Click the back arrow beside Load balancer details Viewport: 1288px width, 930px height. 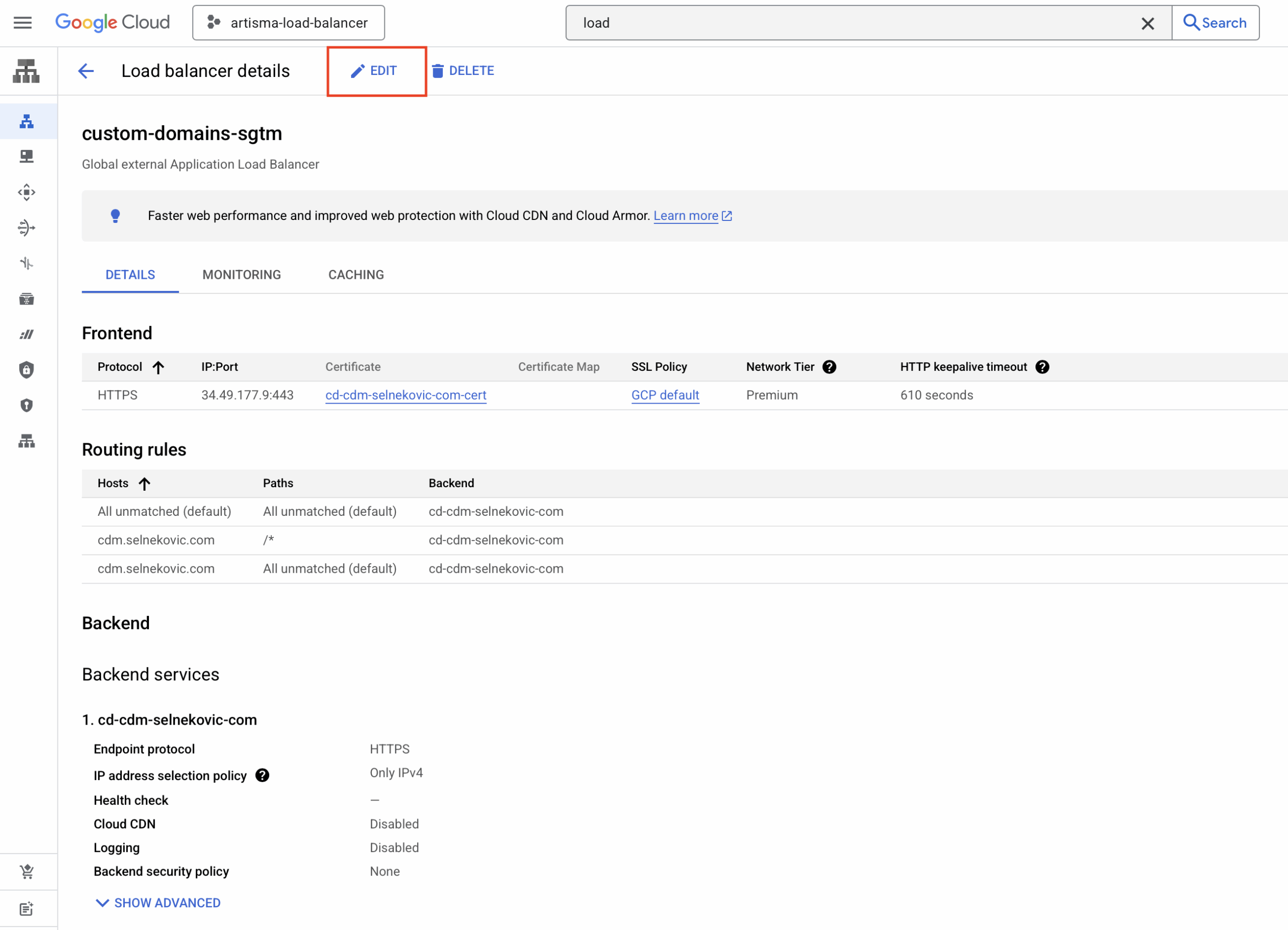click(86, 71)
